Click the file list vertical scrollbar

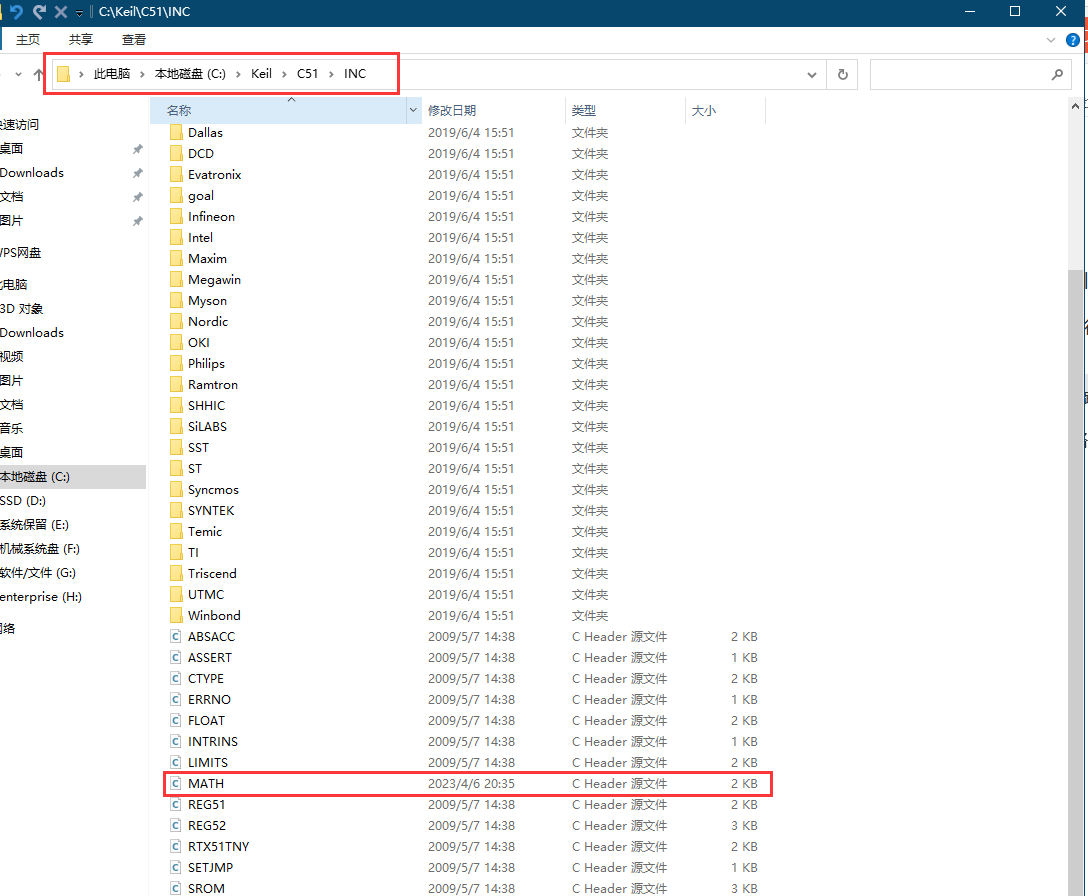click(1076, 582)
